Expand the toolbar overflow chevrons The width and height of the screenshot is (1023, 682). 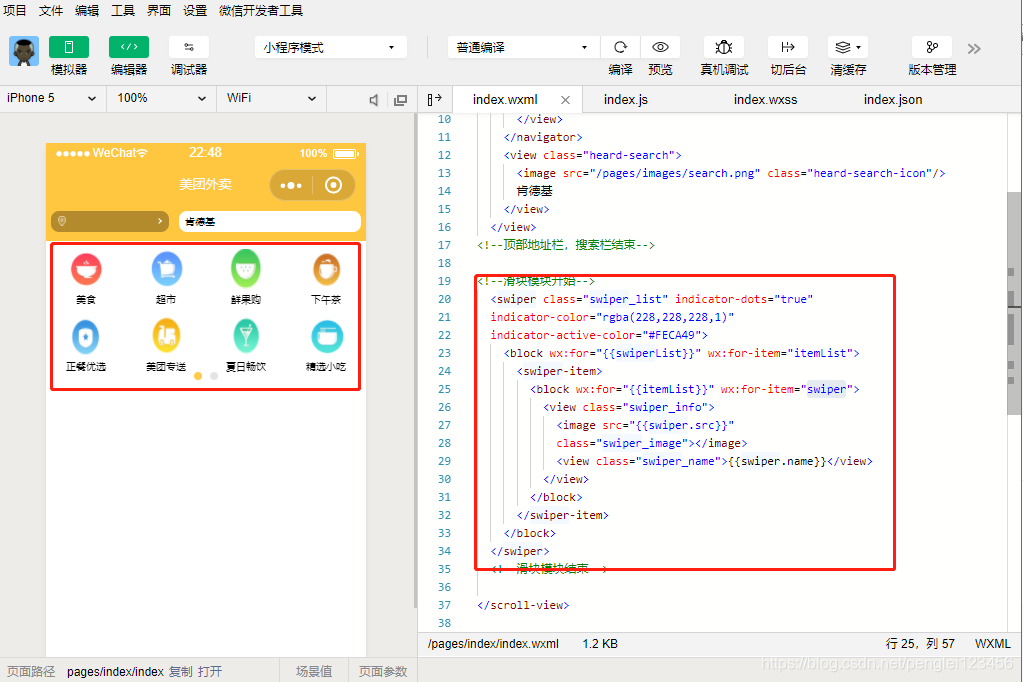[974, 49]
